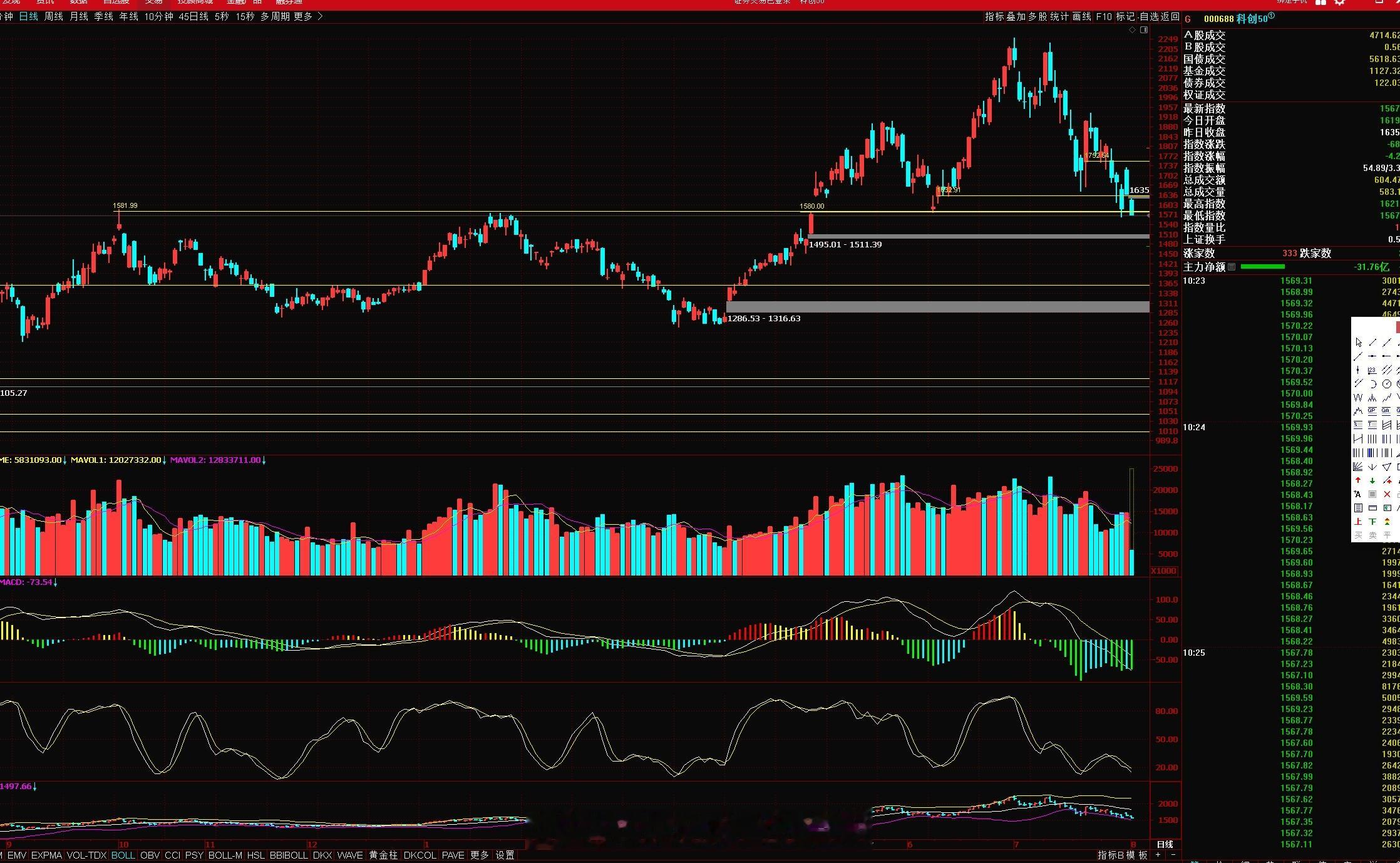
Task: Pick the horizontal line with center dot tool
Action: pos(1372,356)
